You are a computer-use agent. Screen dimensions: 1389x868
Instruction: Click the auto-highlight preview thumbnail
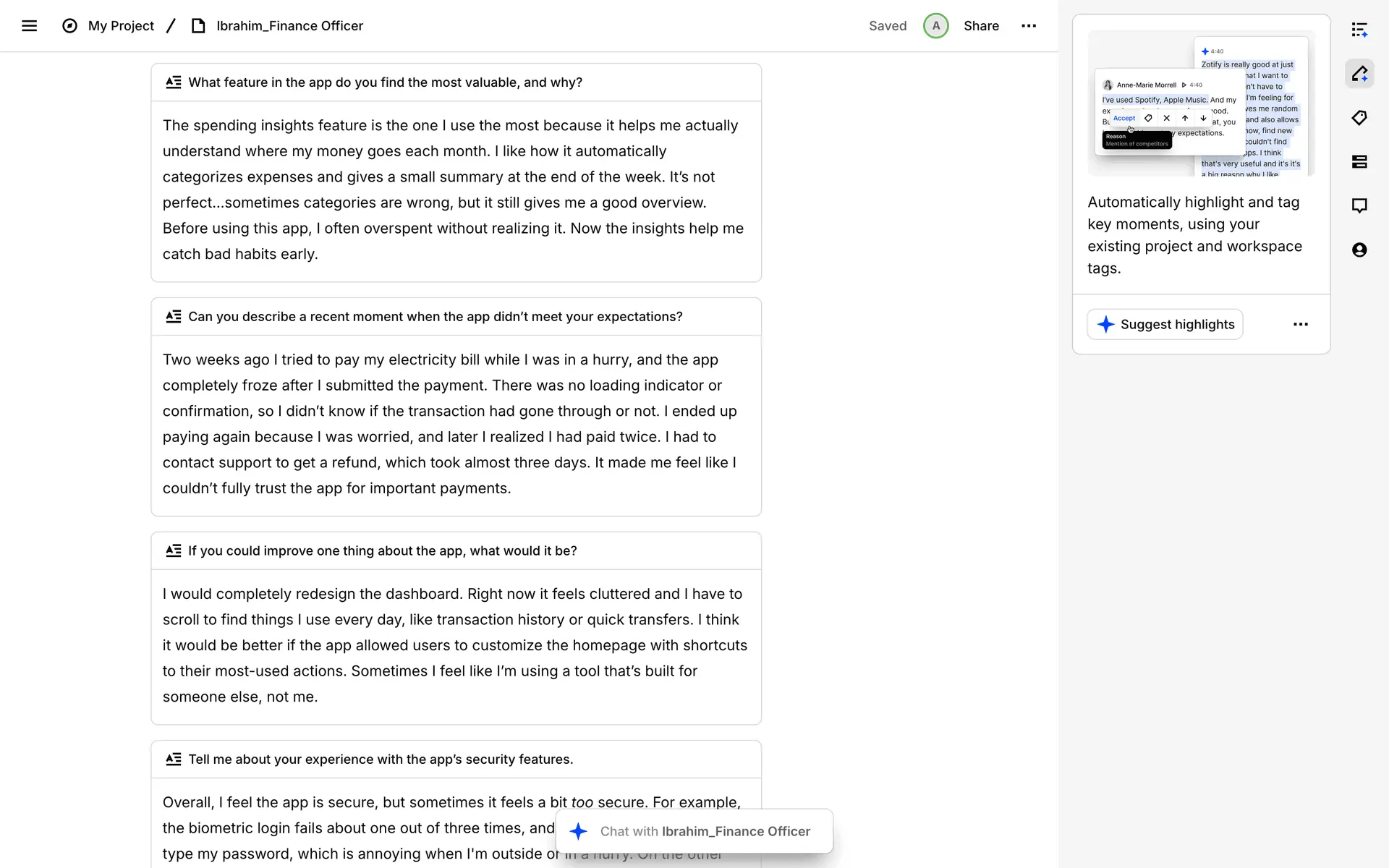point(1201,103)
